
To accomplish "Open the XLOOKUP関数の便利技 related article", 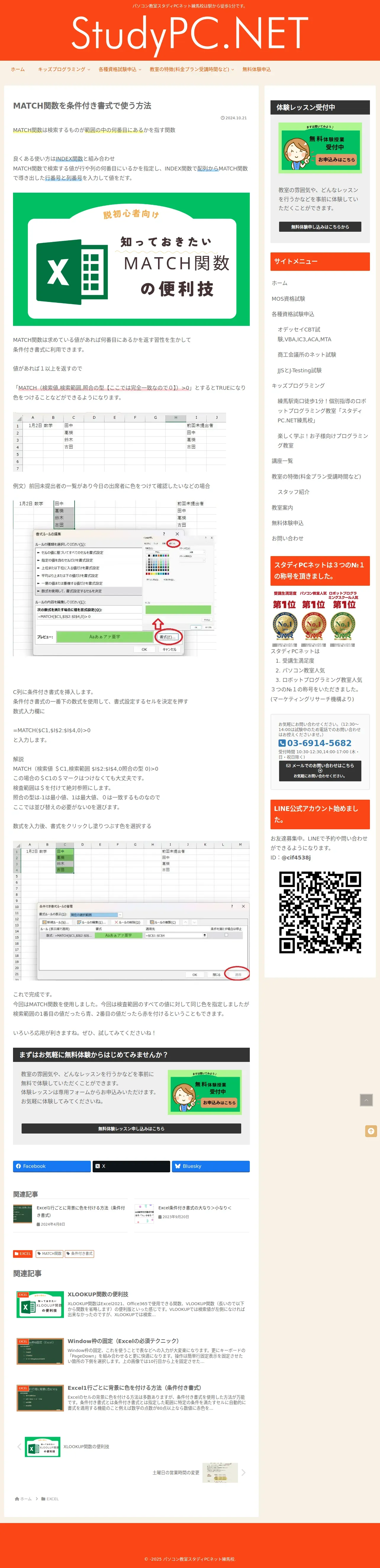I will click(x=131, y=1304).
